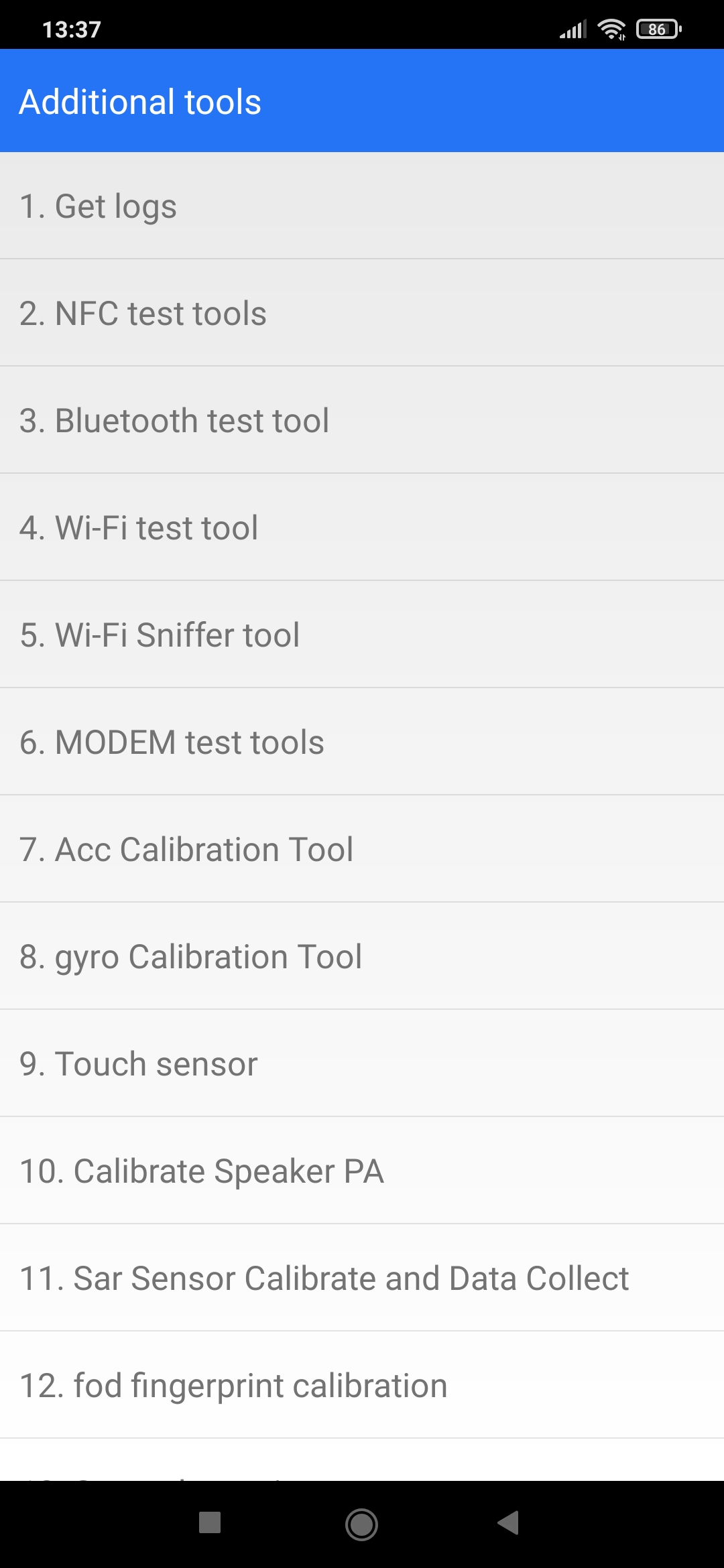Start the Acc Calibration Tool
The height and width of the screenshot is (1568, 724).
362,849
